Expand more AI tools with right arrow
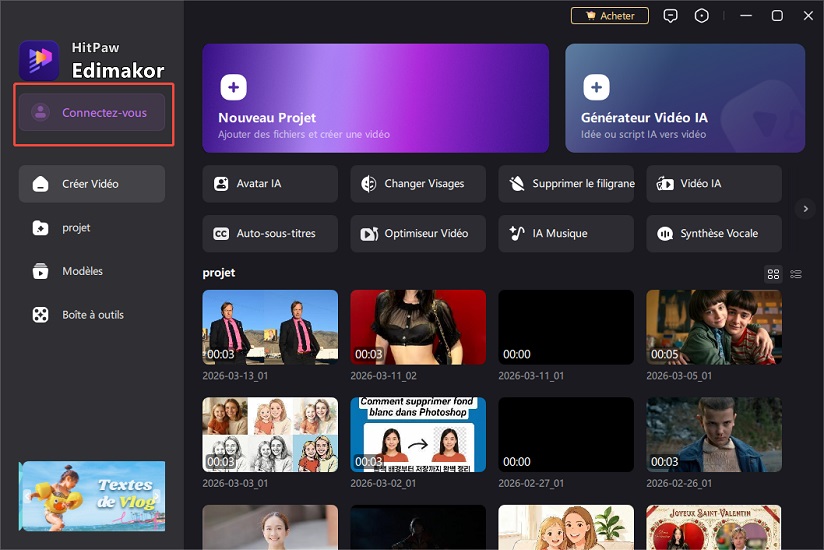The height and width of the screenshot is (550, 824). pos(805,208)
